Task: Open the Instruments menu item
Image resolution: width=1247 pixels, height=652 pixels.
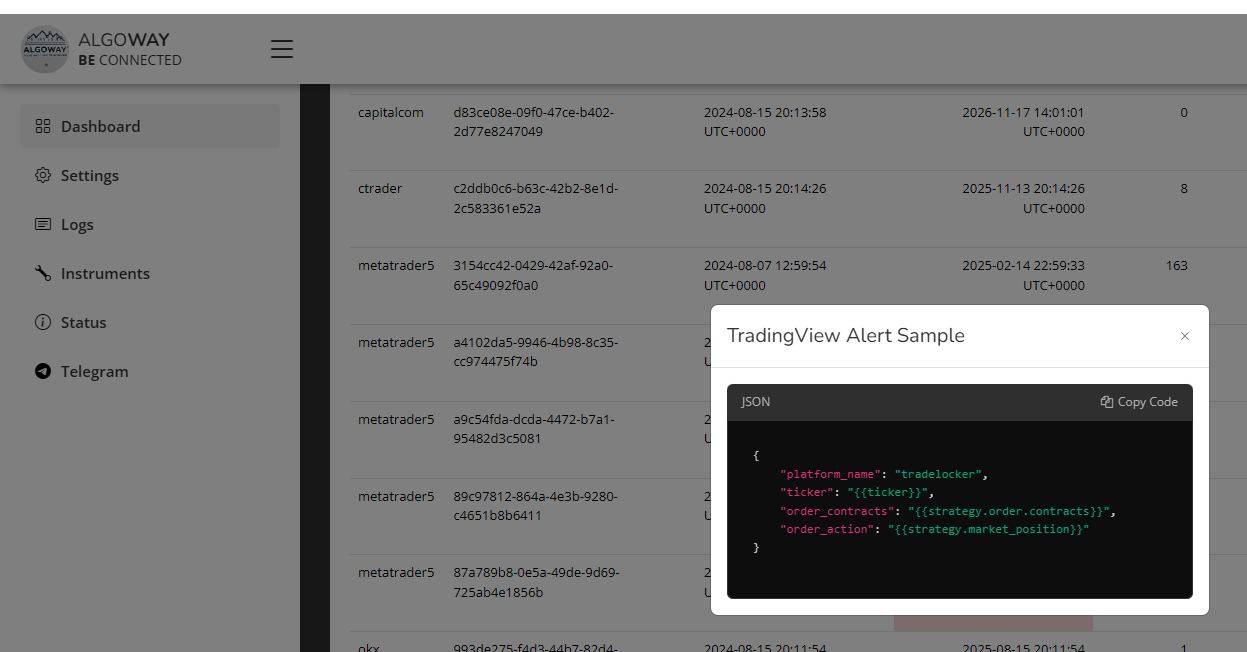Action: point(150,273)
